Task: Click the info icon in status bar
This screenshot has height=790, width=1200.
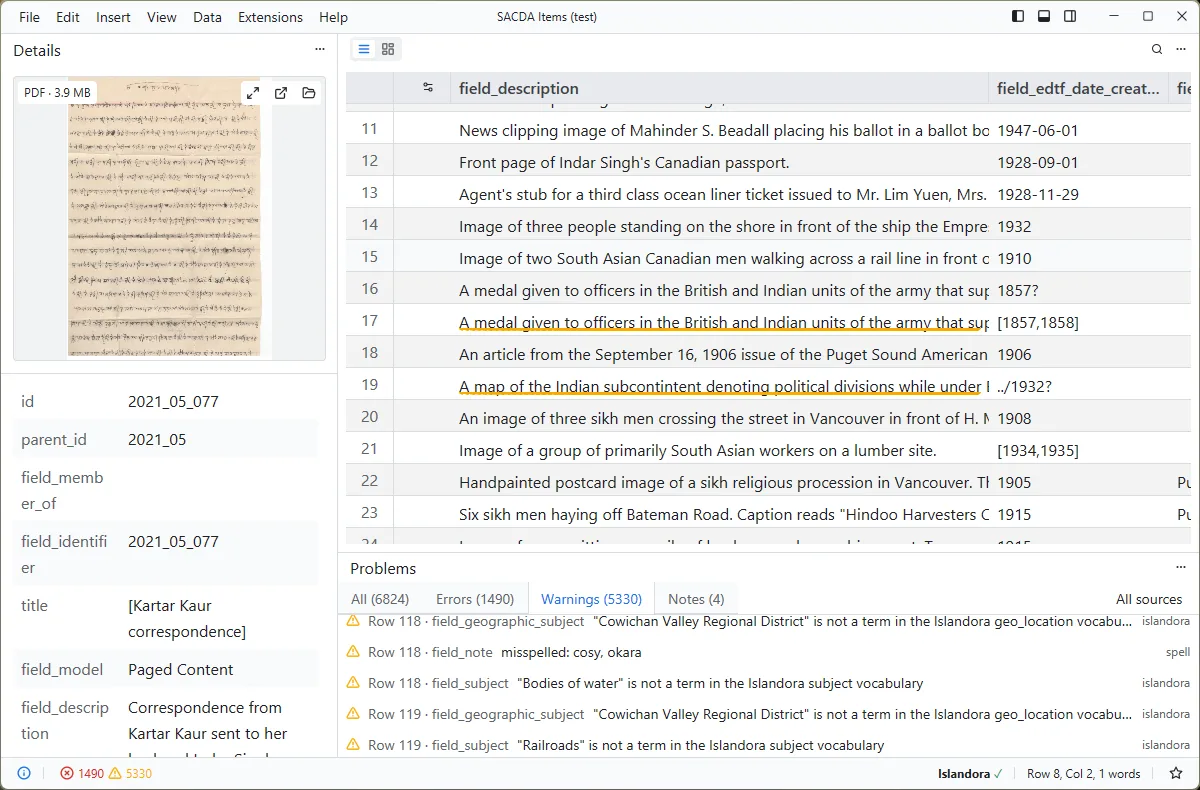Action: 24,773
